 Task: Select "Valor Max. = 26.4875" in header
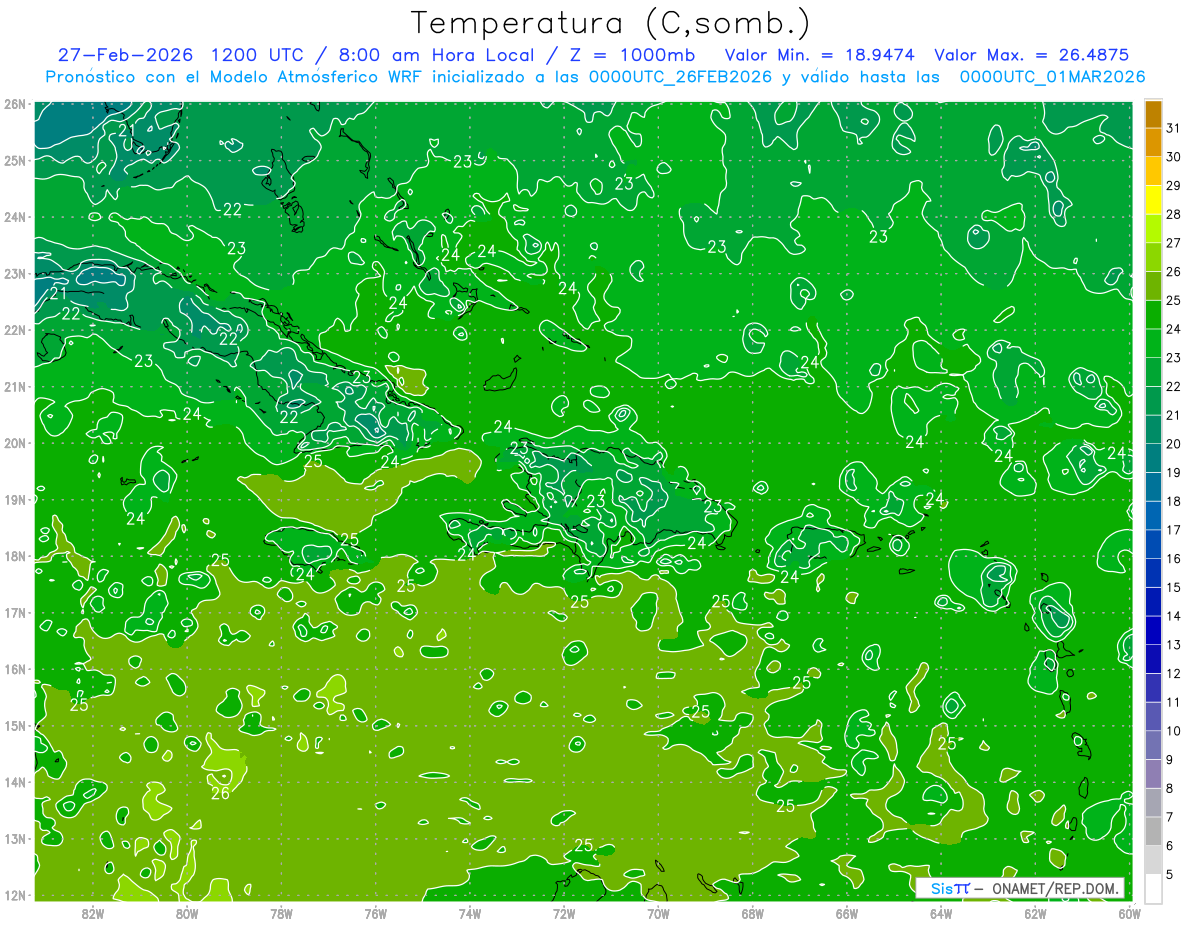pos(1031,54)
